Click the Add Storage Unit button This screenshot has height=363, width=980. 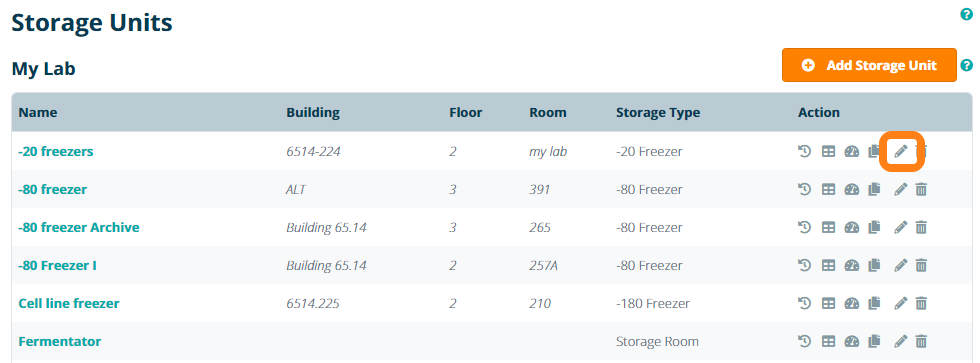click(869, 65)
